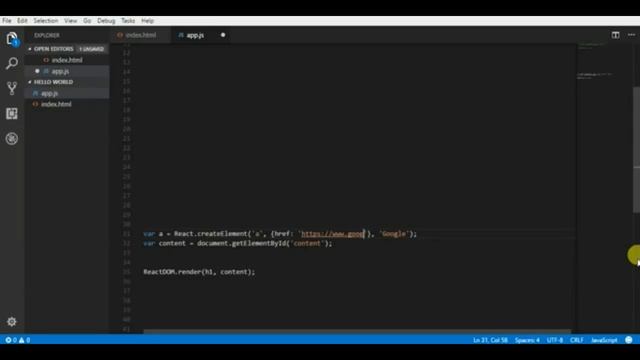
Task: Select index.html under Open Editors
Action: [67, 60]
